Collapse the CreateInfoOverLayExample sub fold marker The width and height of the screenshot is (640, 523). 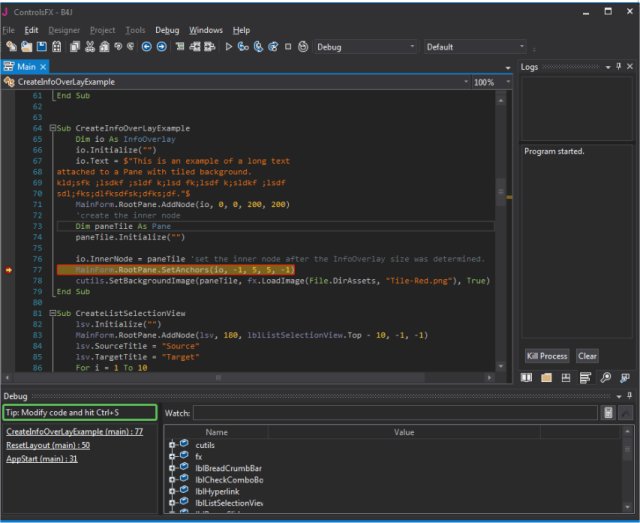pyautogui.click(x=52, y=129)
